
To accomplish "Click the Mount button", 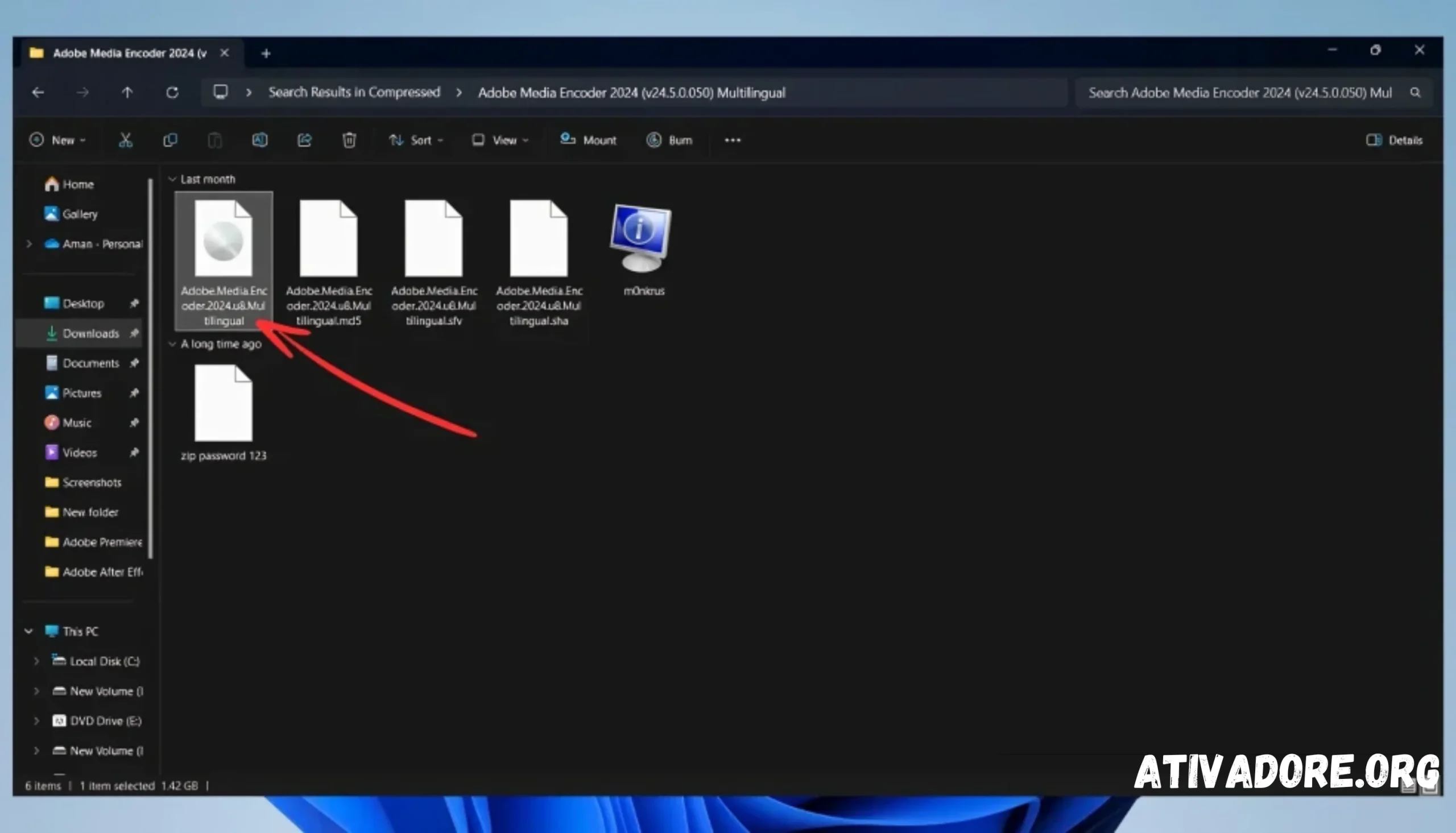I will (x=588, y=140).
